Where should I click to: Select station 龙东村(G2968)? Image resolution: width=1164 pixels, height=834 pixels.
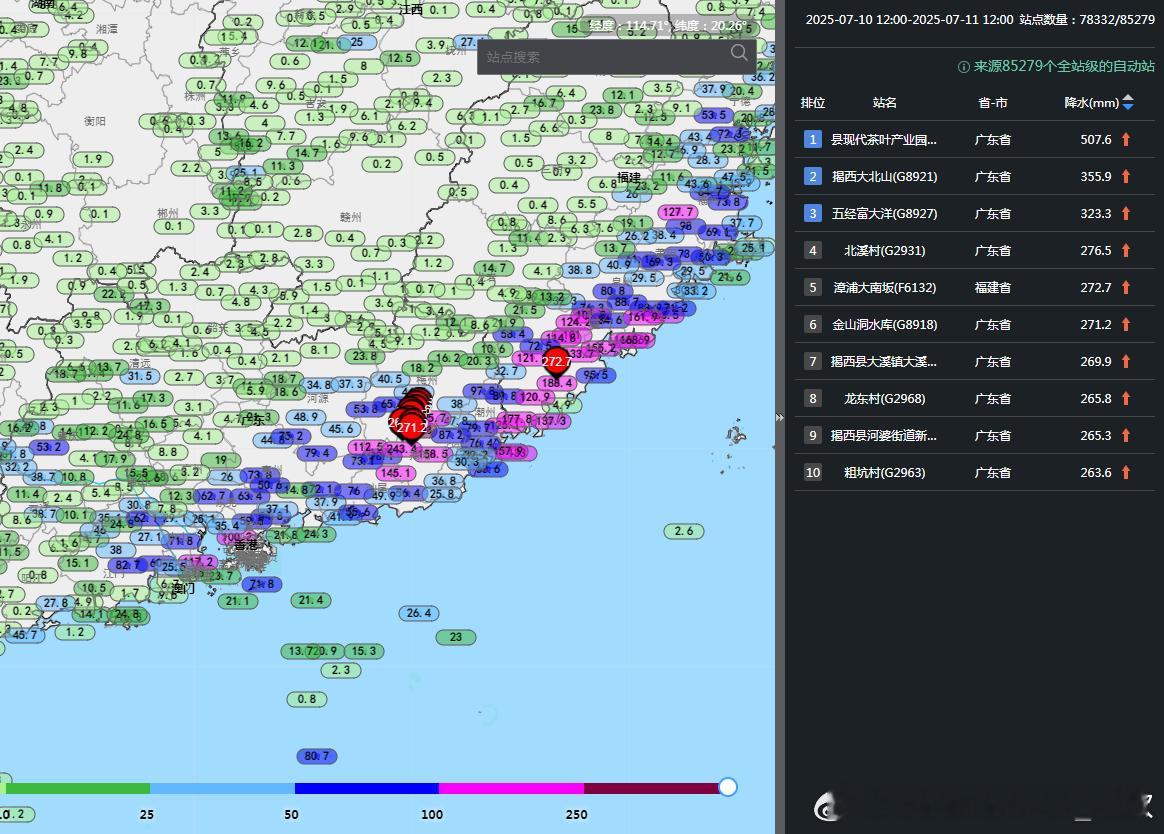click(884, 399)
